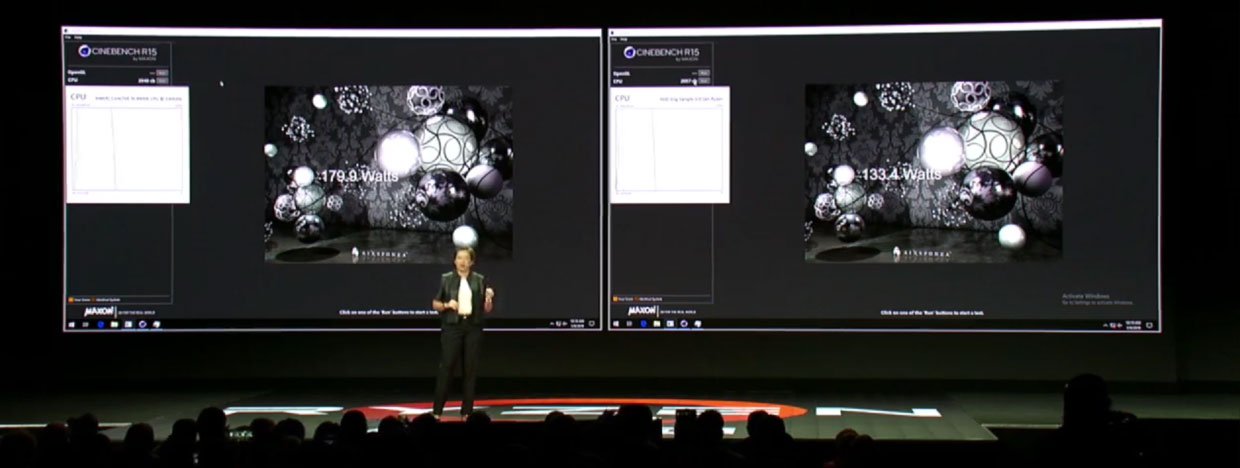Open the Help menu in the left Cinebench window
Image resolution: width=1240 pixels, height=468 pixels.
pos(78,37)
